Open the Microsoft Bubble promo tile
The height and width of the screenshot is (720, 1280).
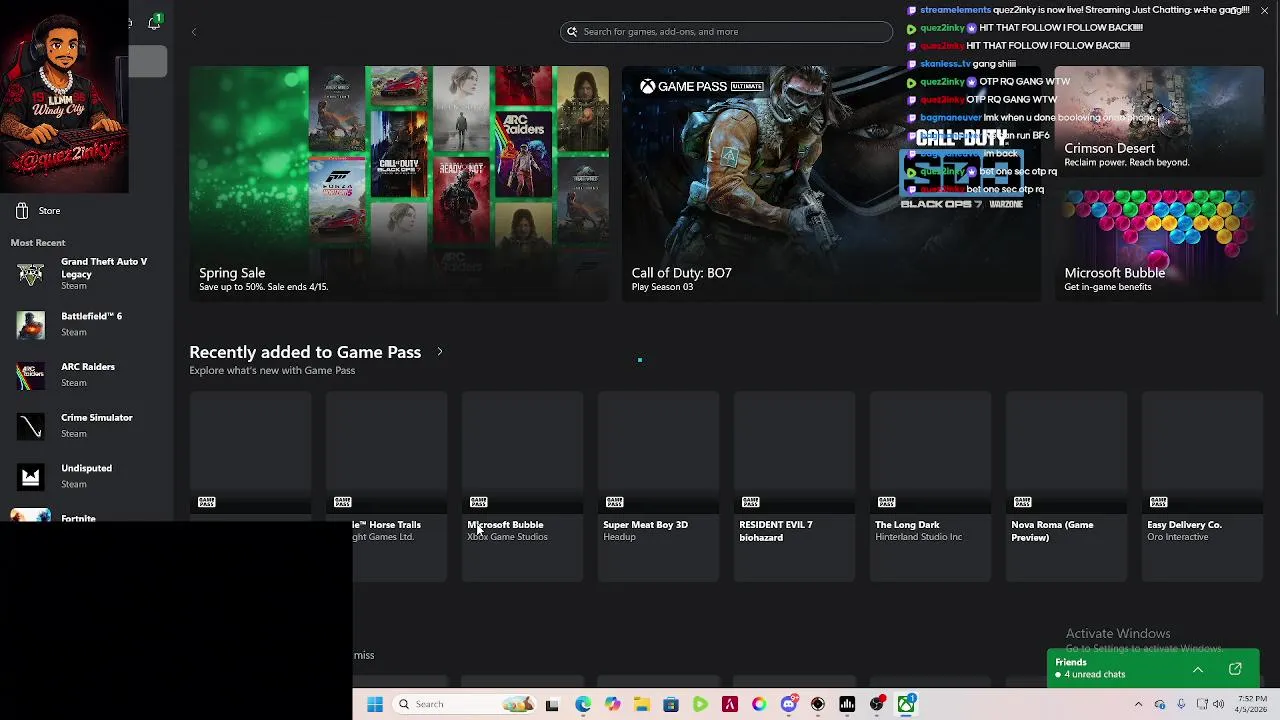[x=1159, y=245]
